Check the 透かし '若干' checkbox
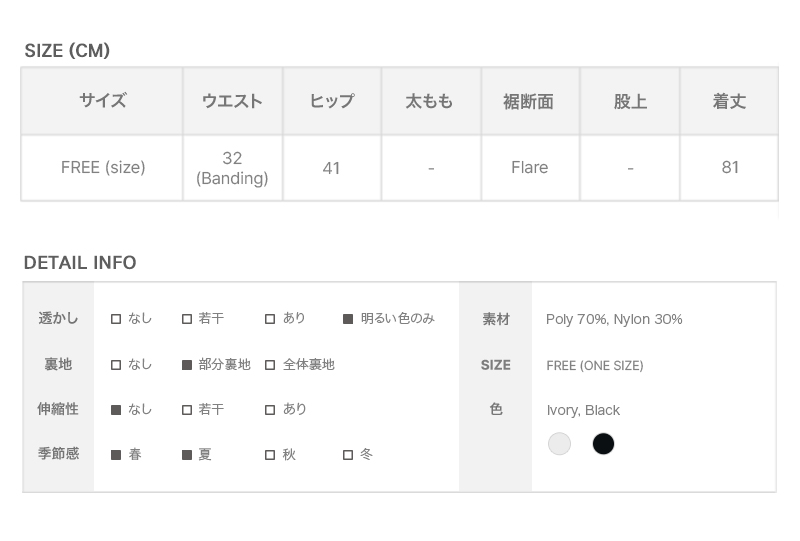Image resolution: width=800 pixels, height=541 pixels. [187, 319]
